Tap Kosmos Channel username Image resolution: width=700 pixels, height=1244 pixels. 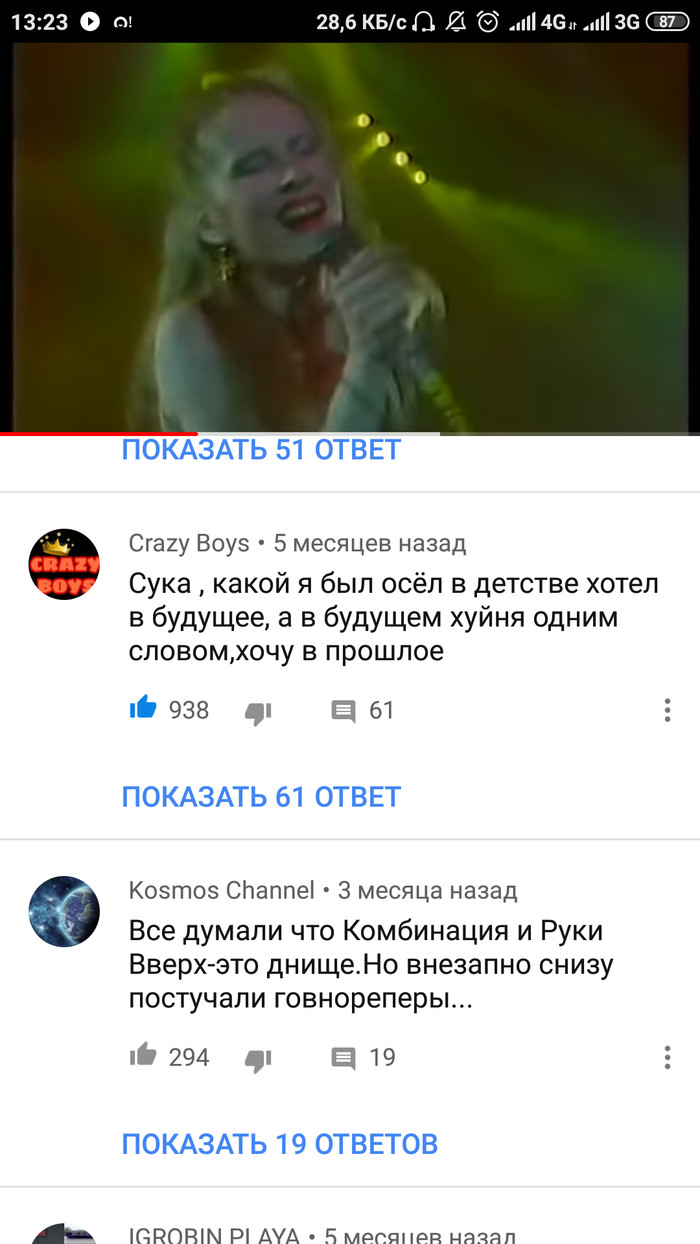[x=222, y=890]
